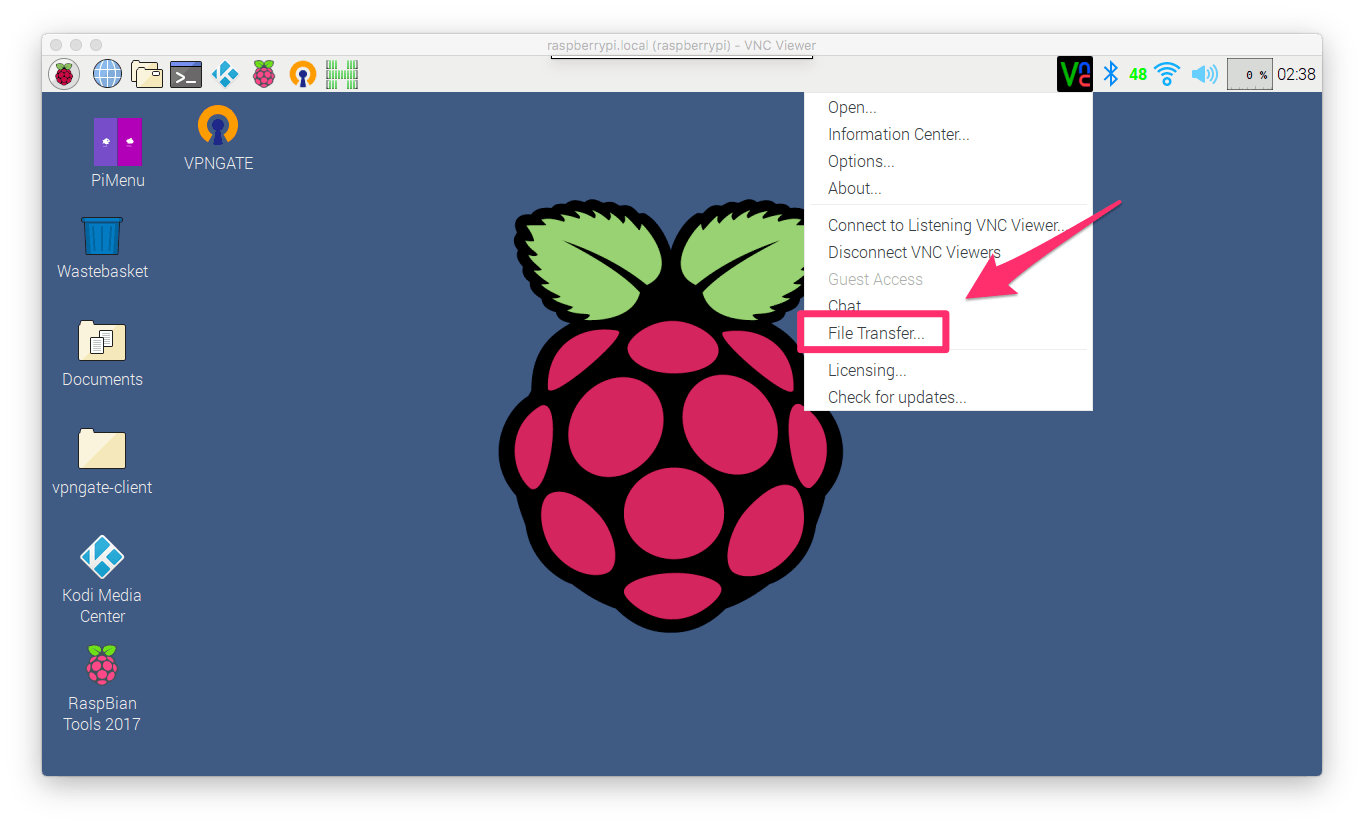Viewport: 1364px width, 826px height.
Task: Open the orange VPN keyhole taskbar icon
Action: coord(302,74)
